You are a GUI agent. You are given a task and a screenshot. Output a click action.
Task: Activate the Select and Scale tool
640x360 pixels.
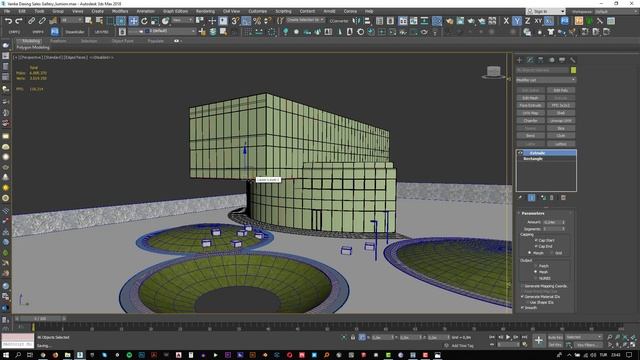(x=155, y=20)
